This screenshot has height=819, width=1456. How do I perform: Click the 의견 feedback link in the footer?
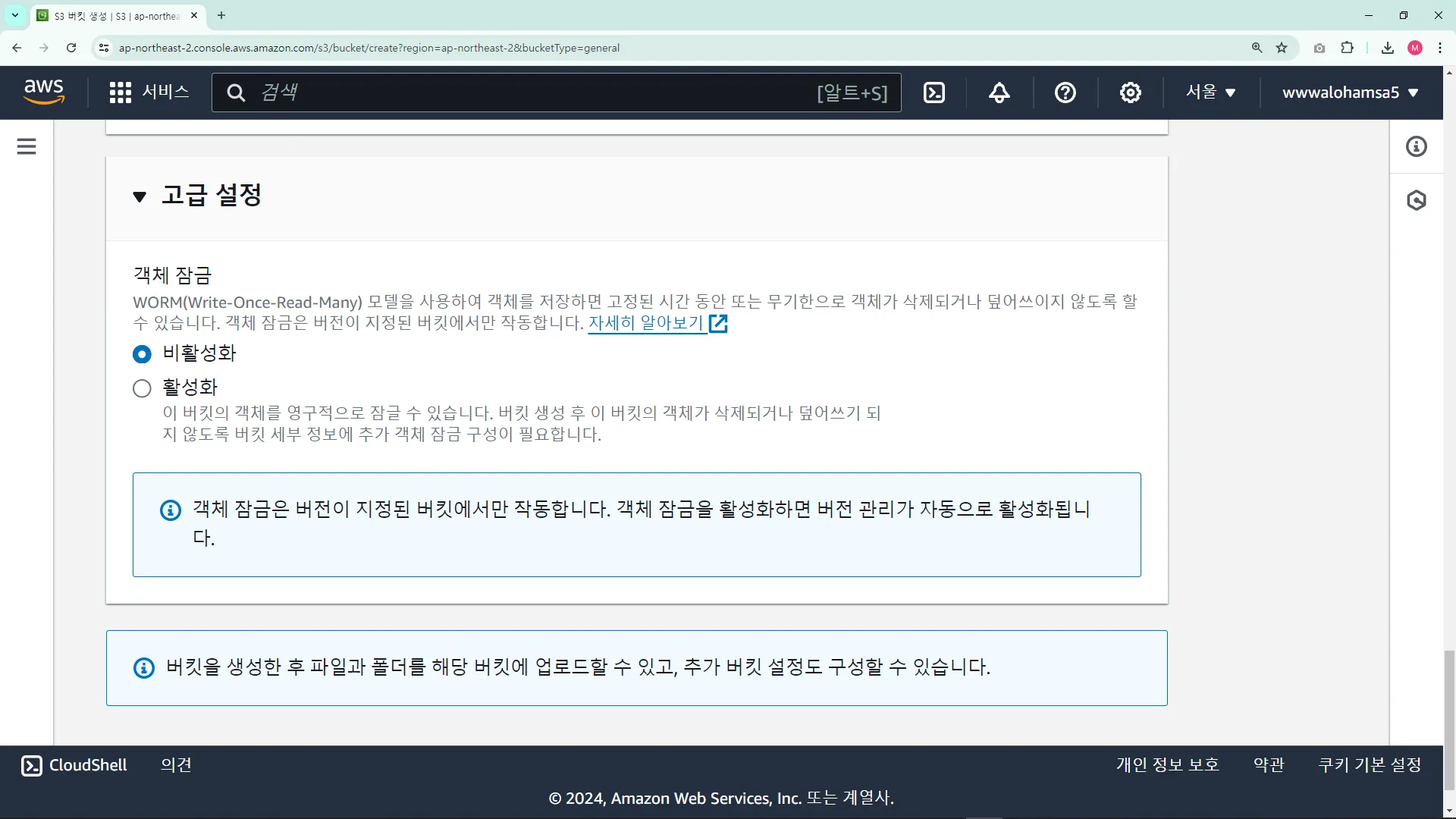click(x=176, y=765)
